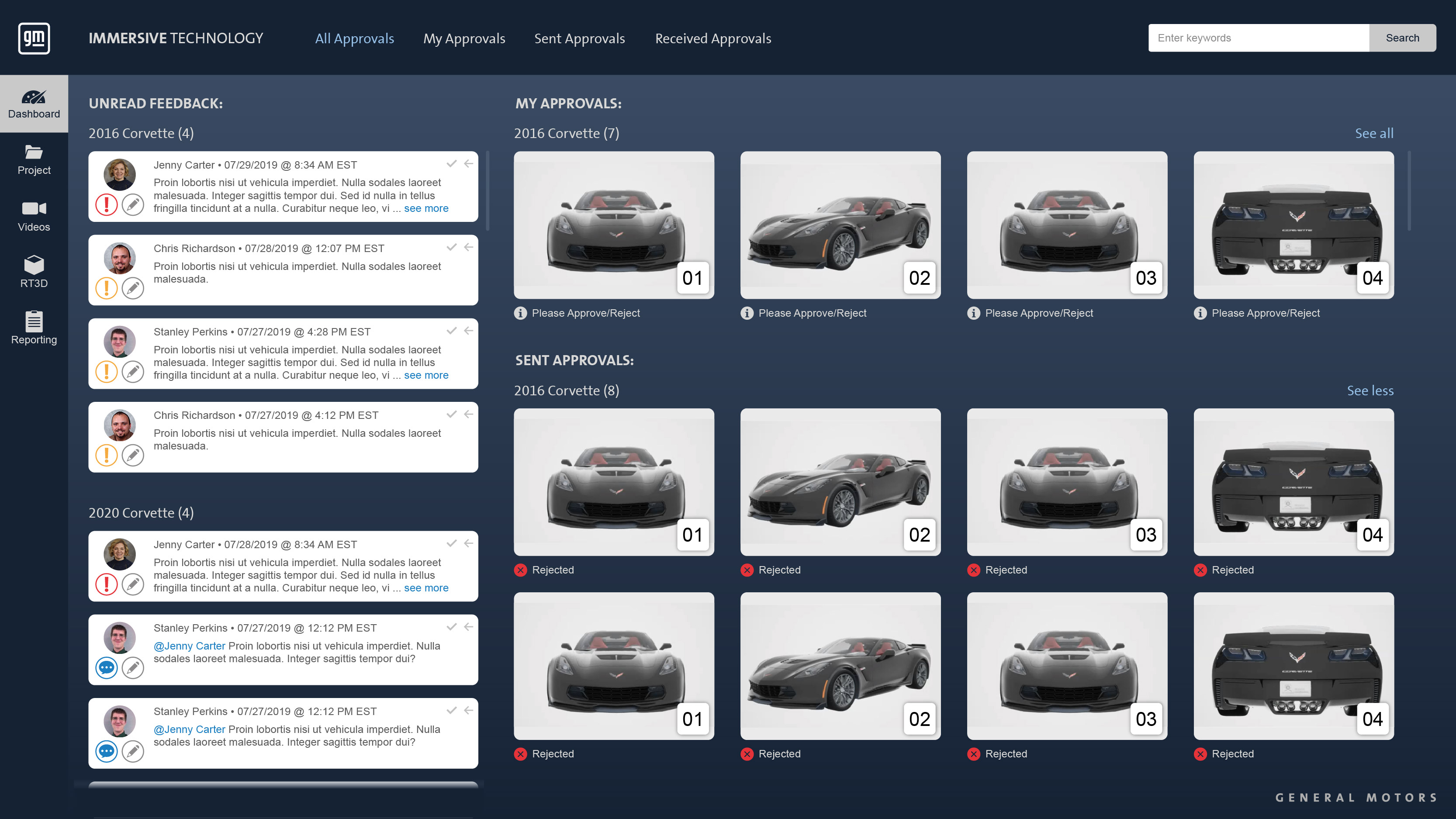
Task: Mark Stanley Perkins' 4:28 PM feedback as read
Action: coord(451,331)
